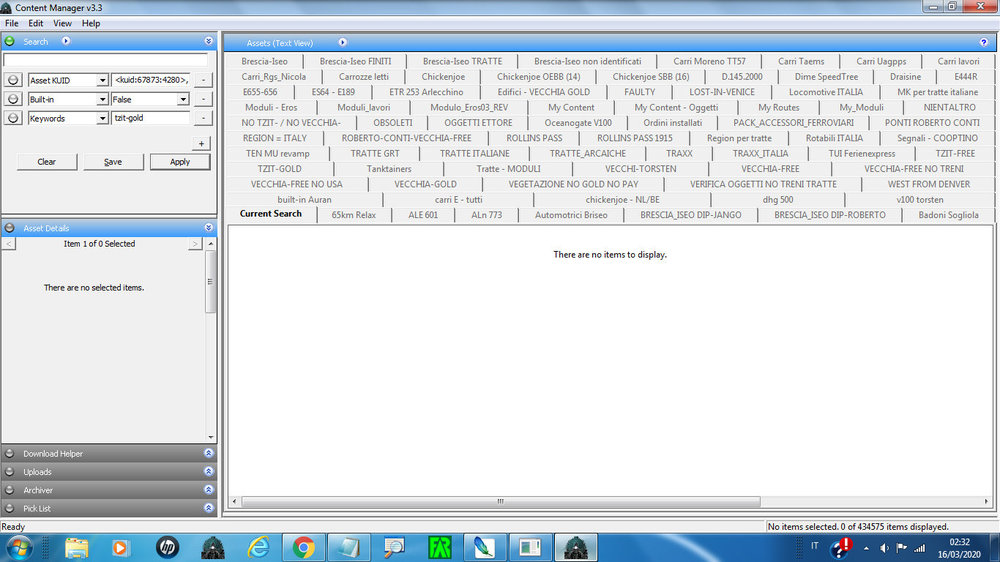
Task: Apply the search filters
Action: [x=180, y=162]
